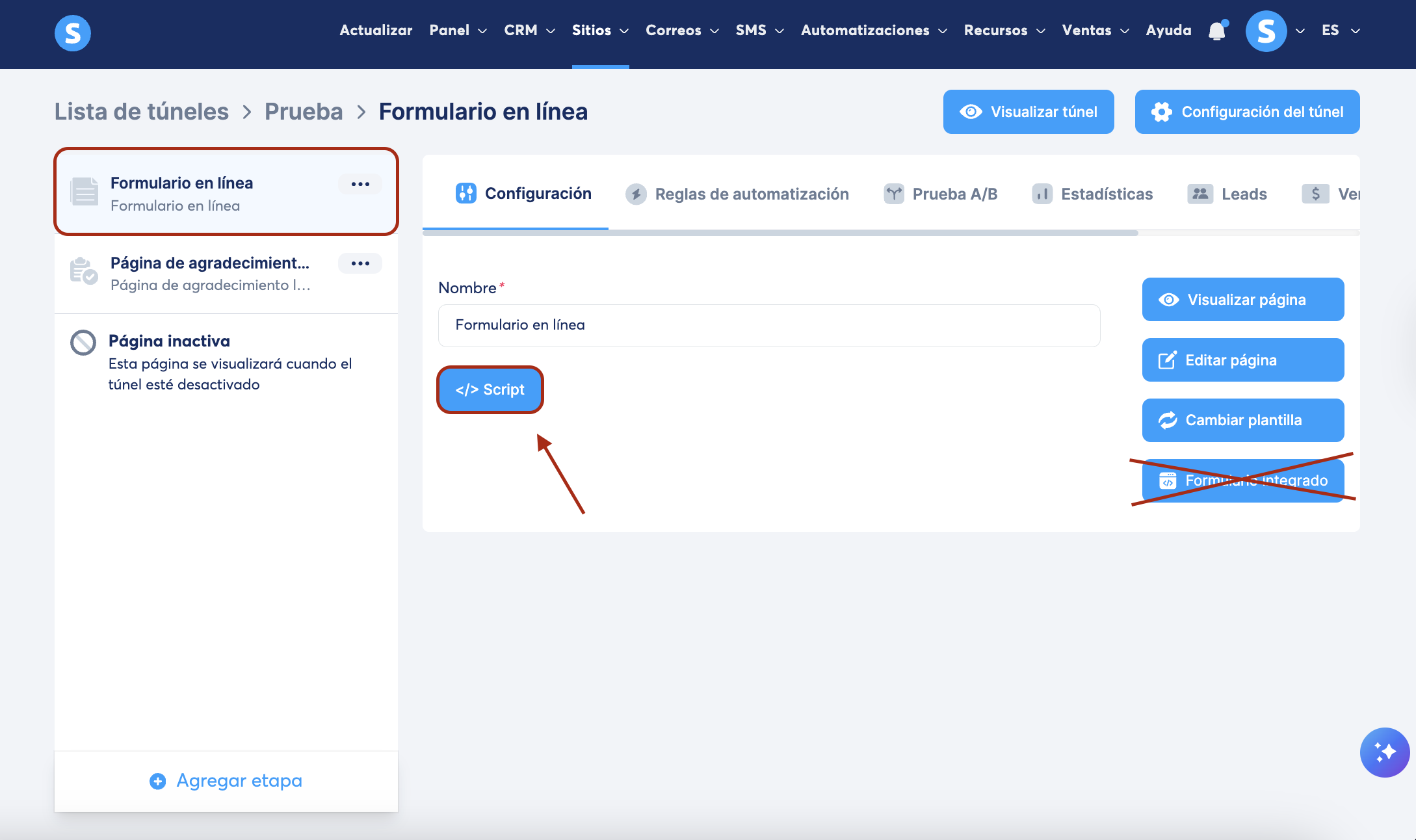Click the notification bell icon

1216,31
